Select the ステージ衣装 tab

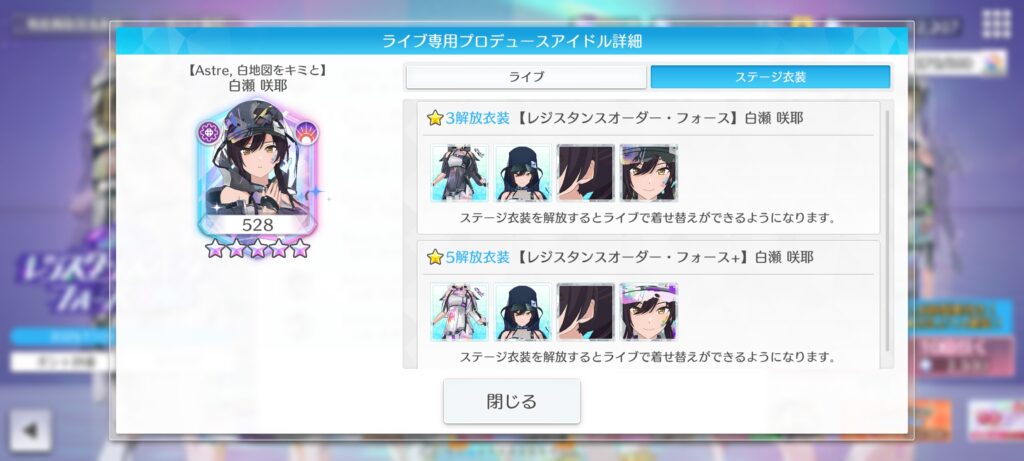(x=771, y=77)
